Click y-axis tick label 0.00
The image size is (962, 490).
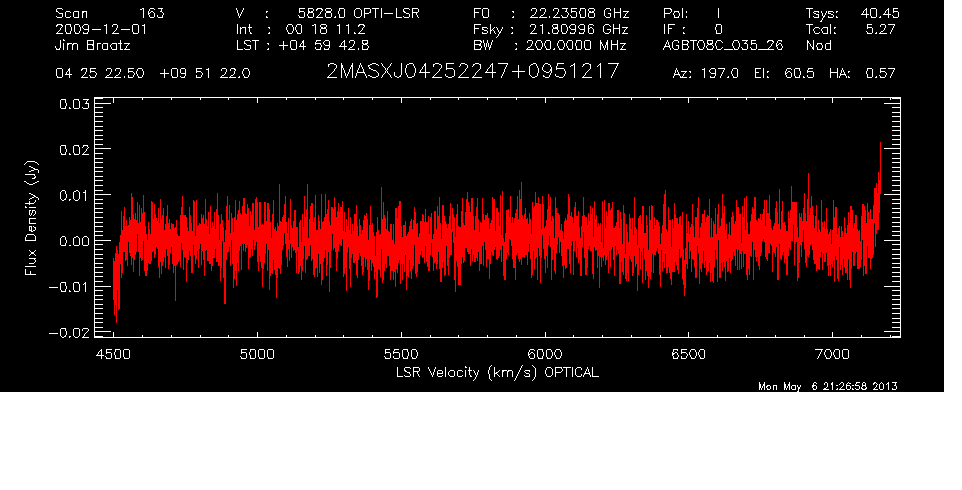[74, 241]
